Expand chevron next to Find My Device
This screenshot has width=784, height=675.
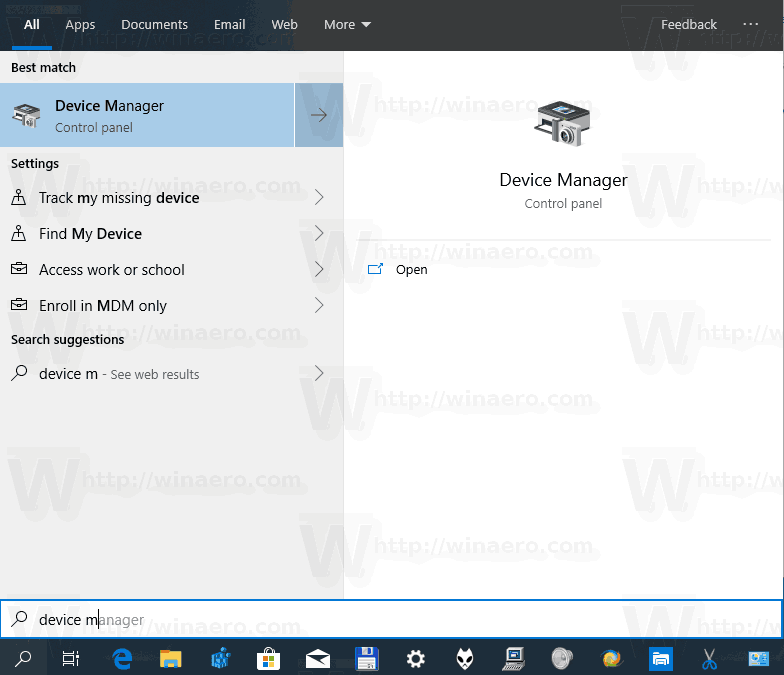319,234
